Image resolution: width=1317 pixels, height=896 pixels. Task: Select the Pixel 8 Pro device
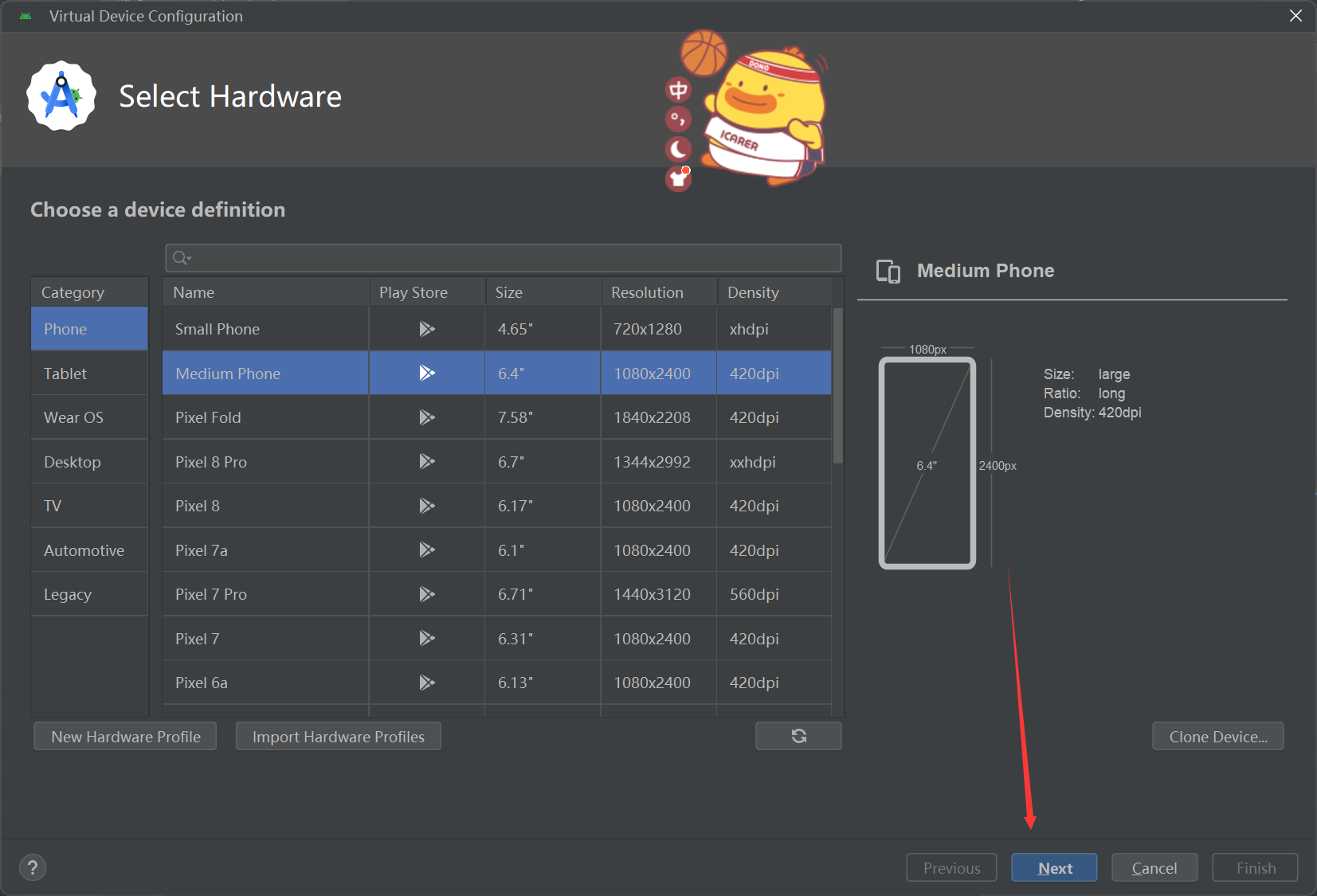211,462
